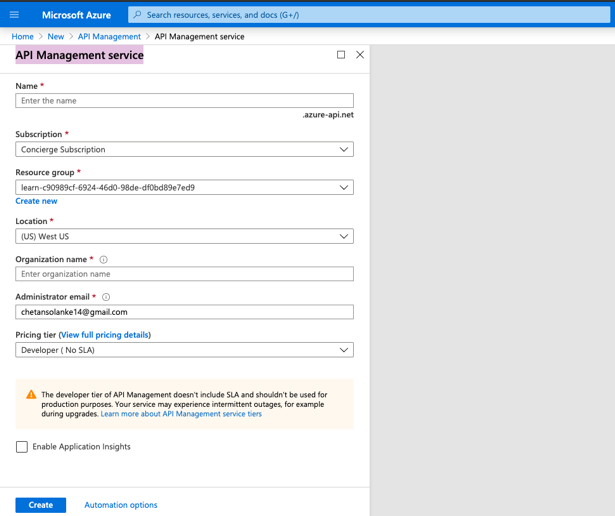Open the Pricing tier dropdown
This screenshot has height=516, width=615.
pyautogui.click(x=184, y=350)
